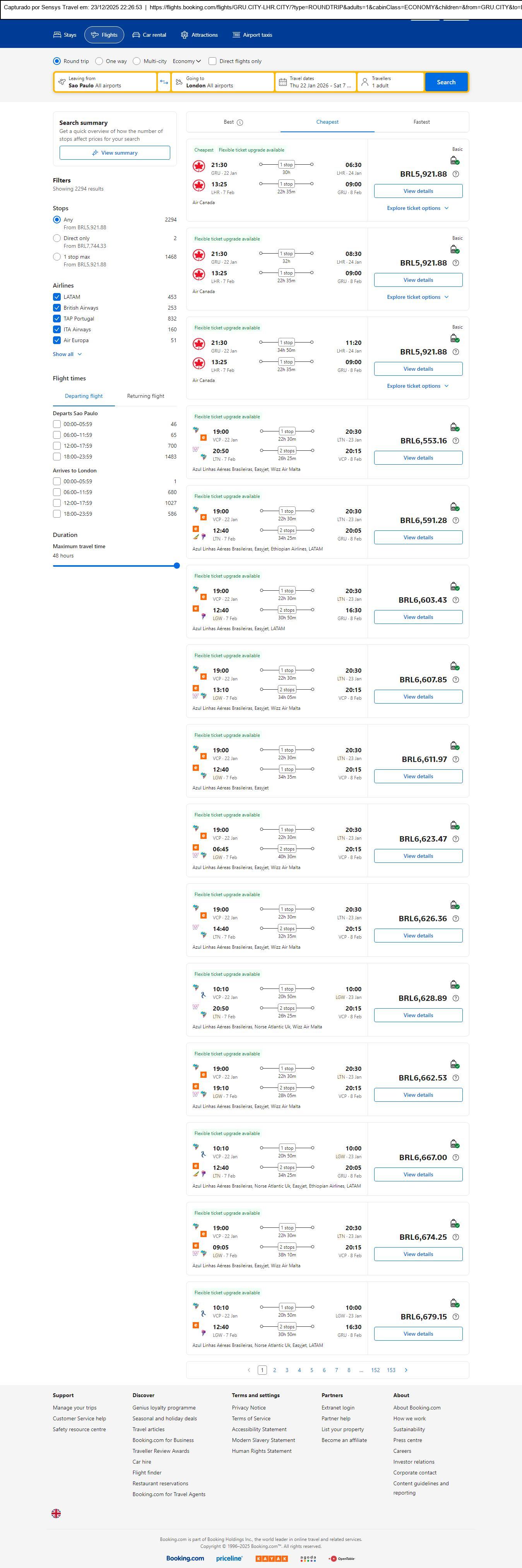522x1568 pixels.
Task: Open the Car rental section
Action: (x=149, y=35)
